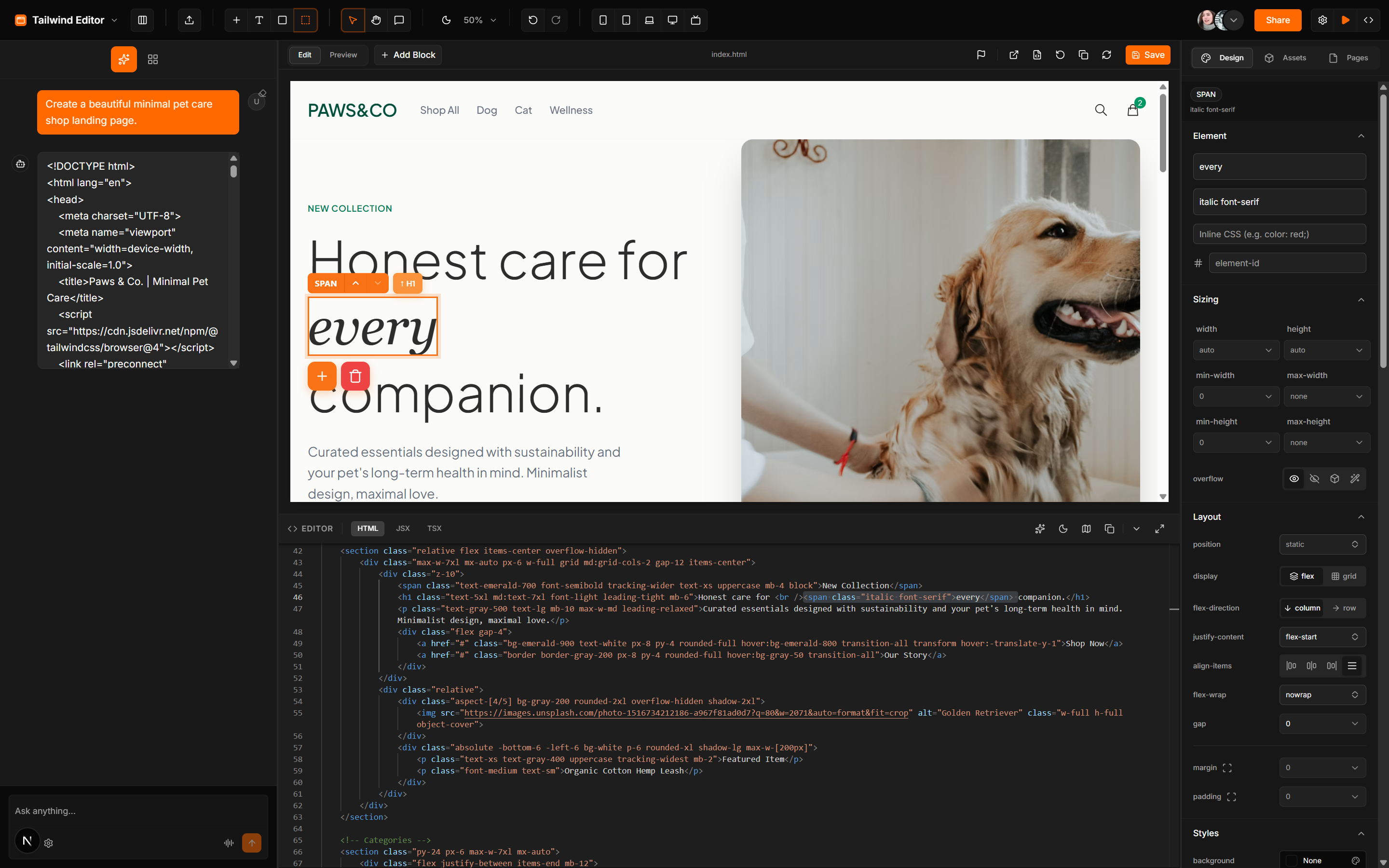Choose align-items stretch option
The width and height of the screenshot is (1389, 868).
(1352, 666)
